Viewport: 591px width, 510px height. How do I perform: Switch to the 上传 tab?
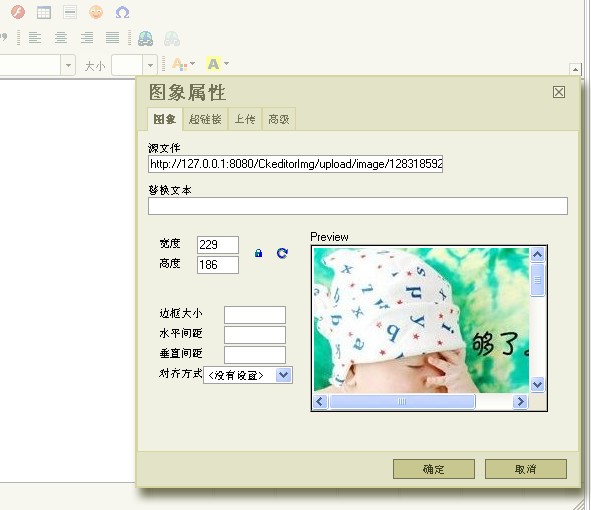click(245, 119)
